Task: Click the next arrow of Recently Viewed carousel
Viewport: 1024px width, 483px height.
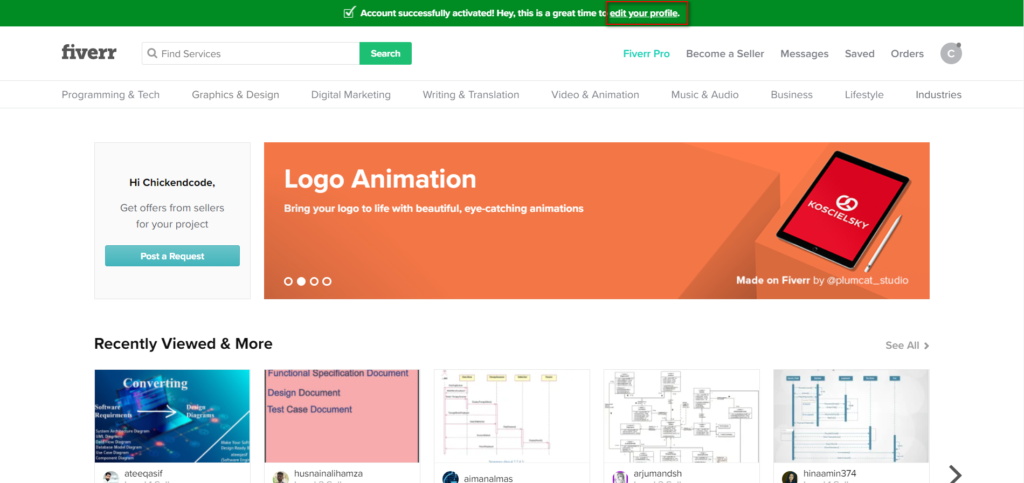Action: click(955, 473)
